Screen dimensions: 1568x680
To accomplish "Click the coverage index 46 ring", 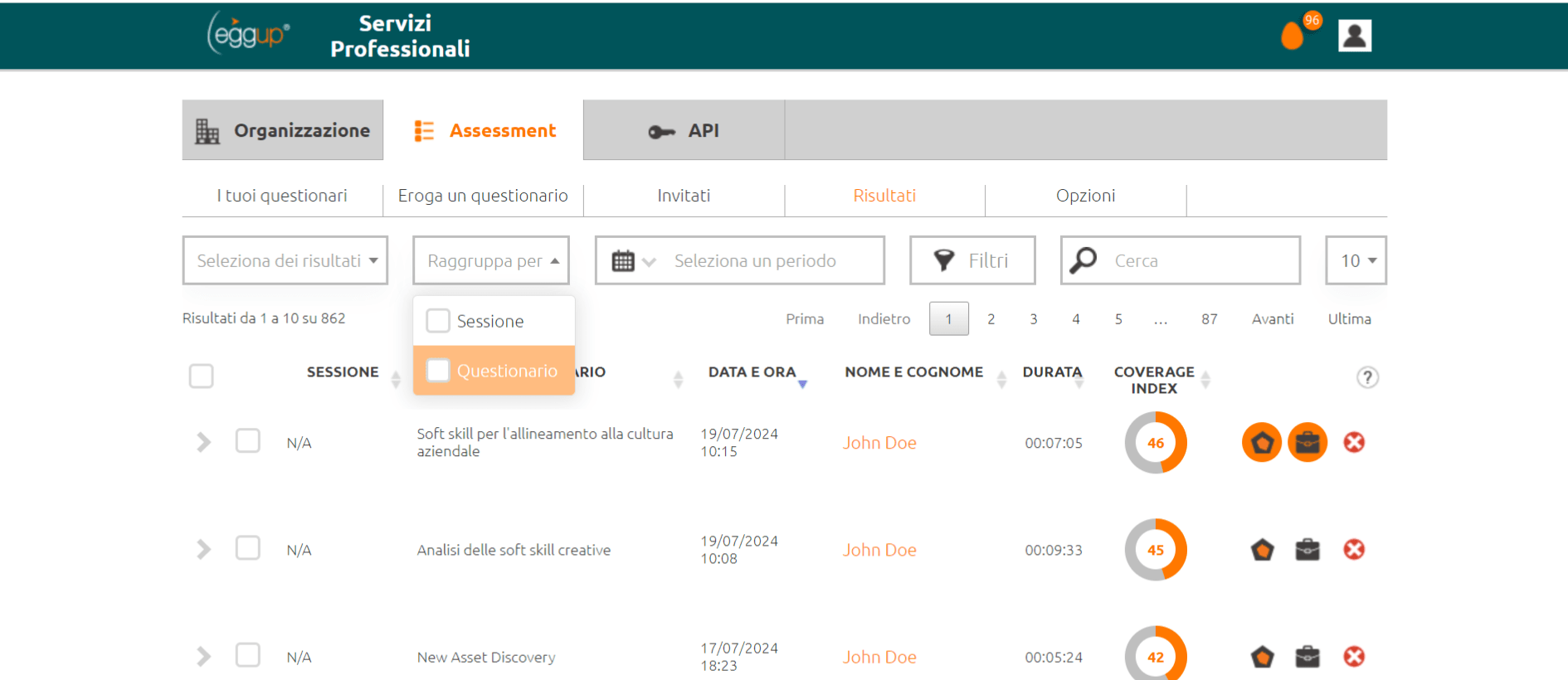I will coord(1156,443).
